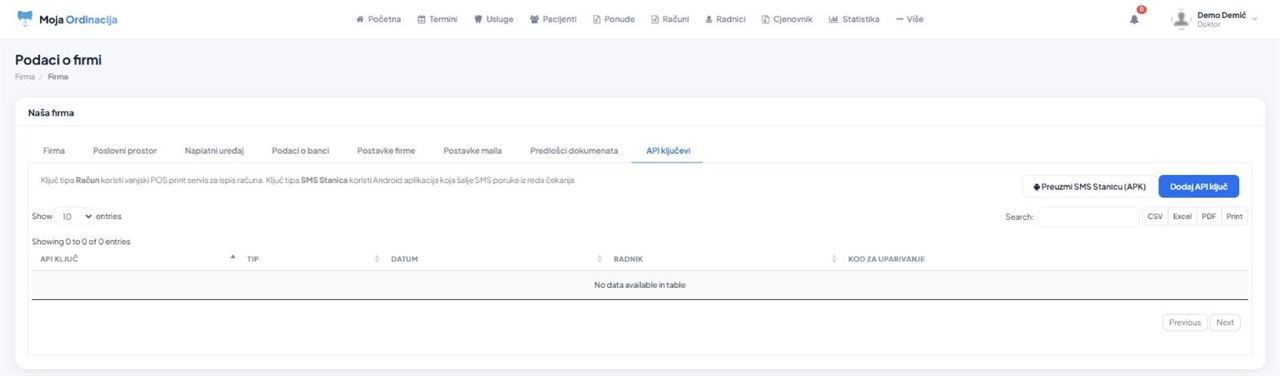The image size is (1280, 376).
Task: Open Postavke firme tab
Action: coord(386,150)
